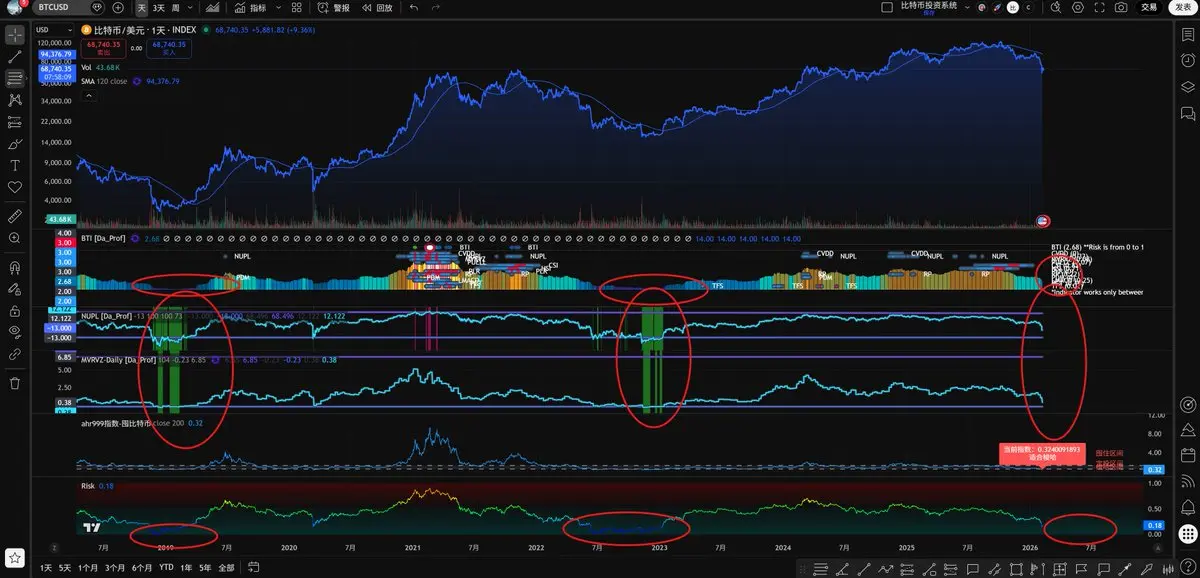Set time range to 全部
The image size is (1200, 578).
tap(226, 567)
